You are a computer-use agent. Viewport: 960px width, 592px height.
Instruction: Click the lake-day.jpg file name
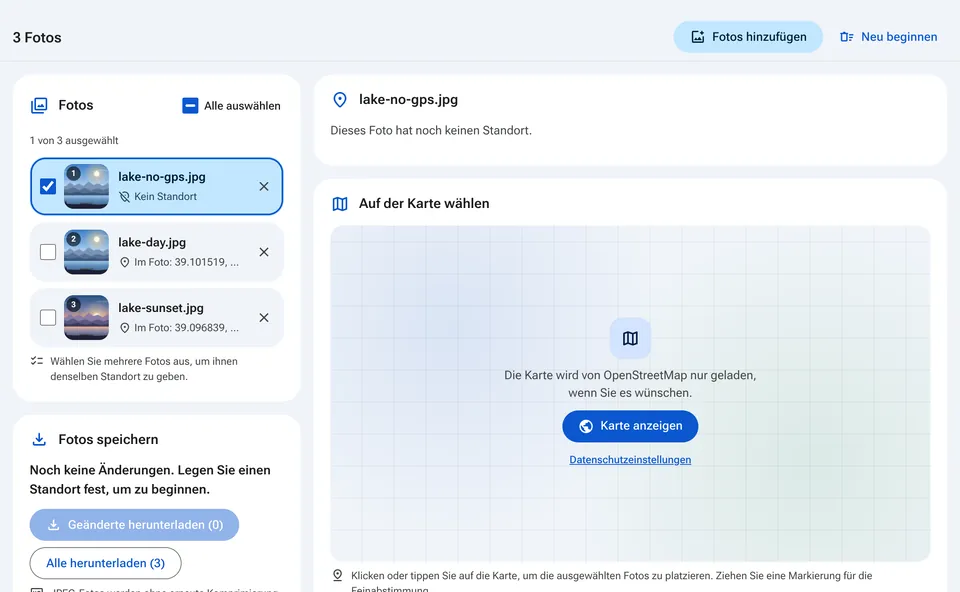[x=152, y=242]
